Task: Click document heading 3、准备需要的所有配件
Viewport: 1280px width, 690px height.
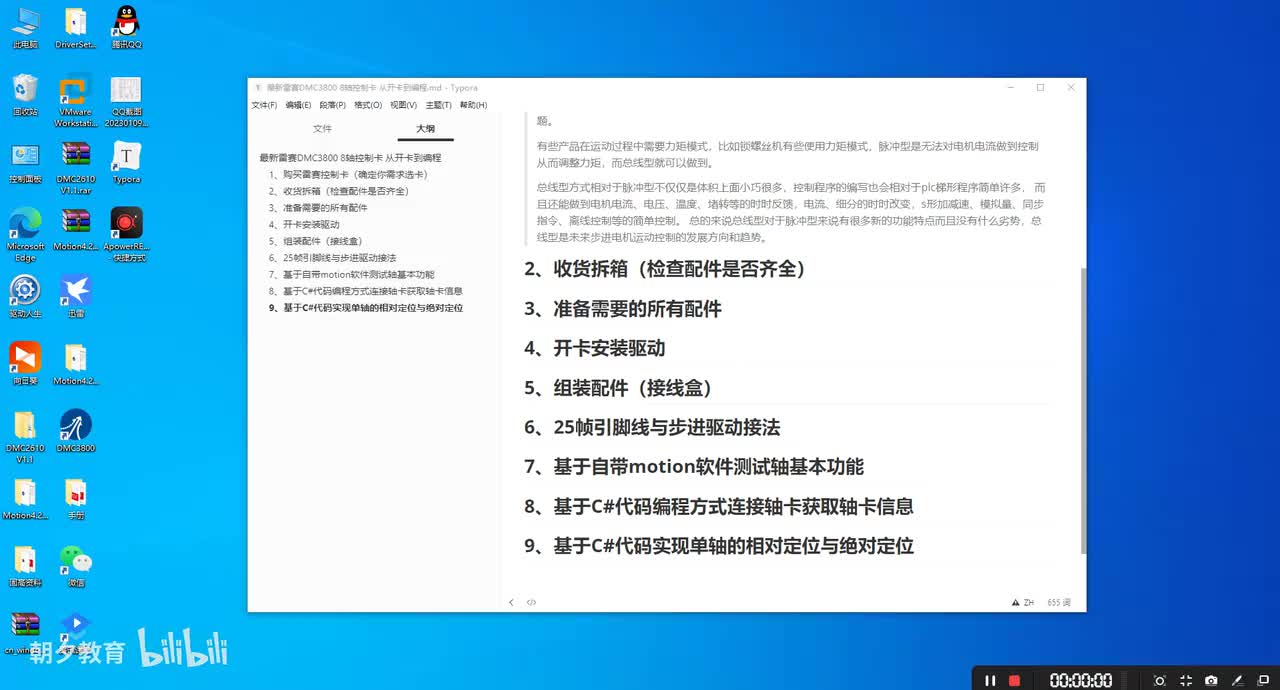Action: (623, 309)
